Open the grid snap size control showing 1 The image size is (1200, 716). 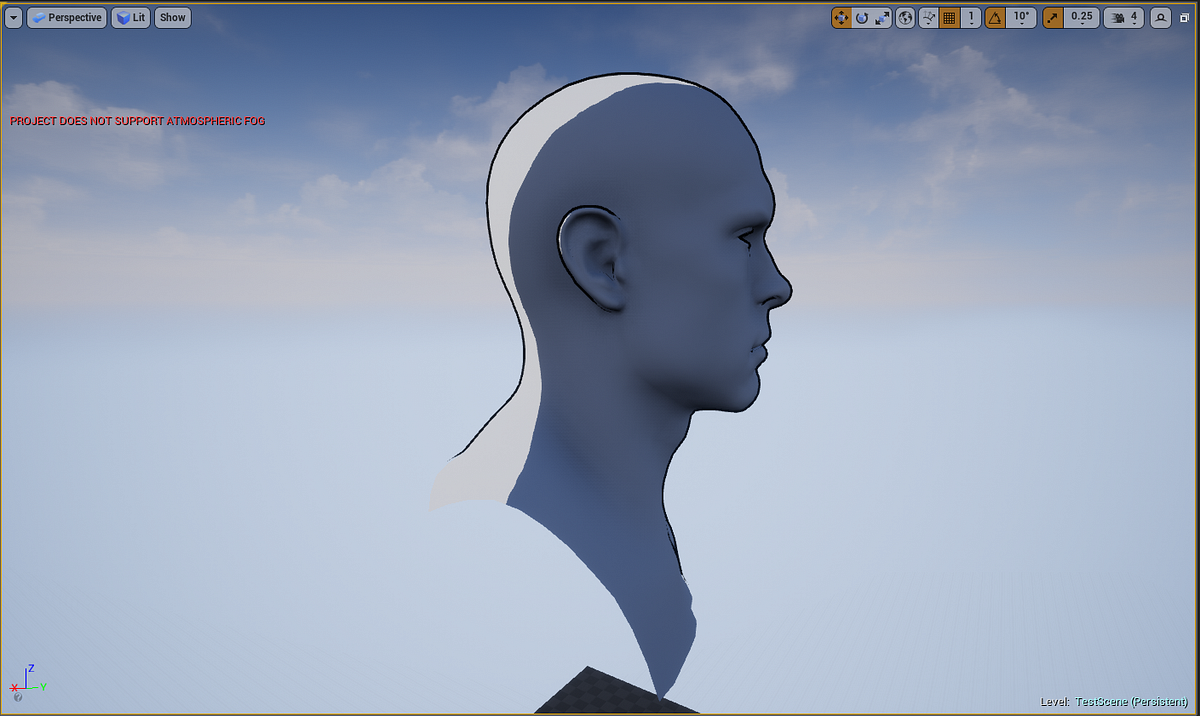(x=970, y=17)
